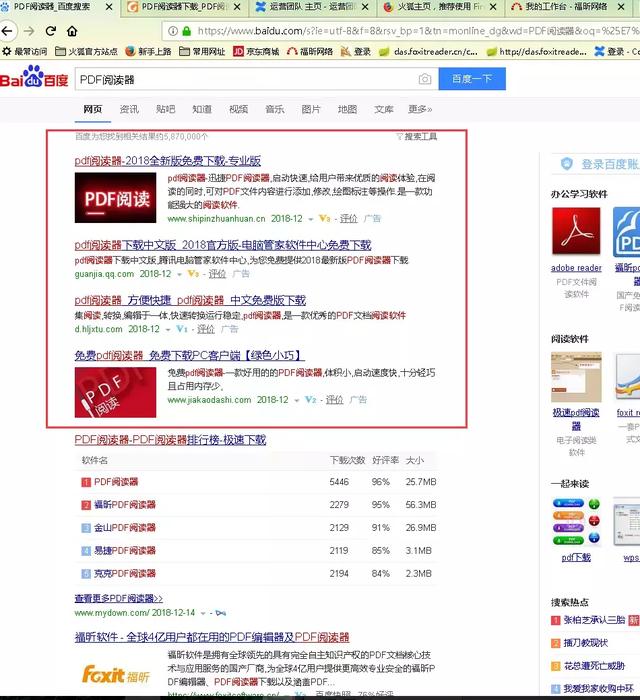The height and width of the screenshot is (700, 640).
Task: Open the adobe reader sidebar link
Action: click(x=576, y=268)
